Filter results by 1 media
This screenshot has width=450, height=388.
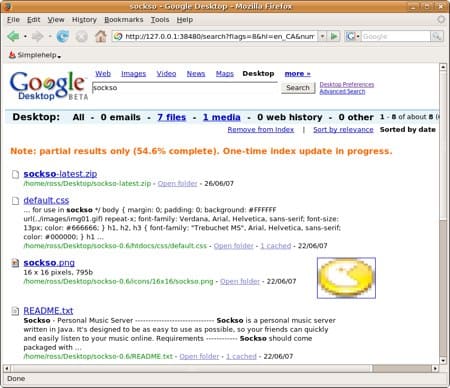click(222, 117)
